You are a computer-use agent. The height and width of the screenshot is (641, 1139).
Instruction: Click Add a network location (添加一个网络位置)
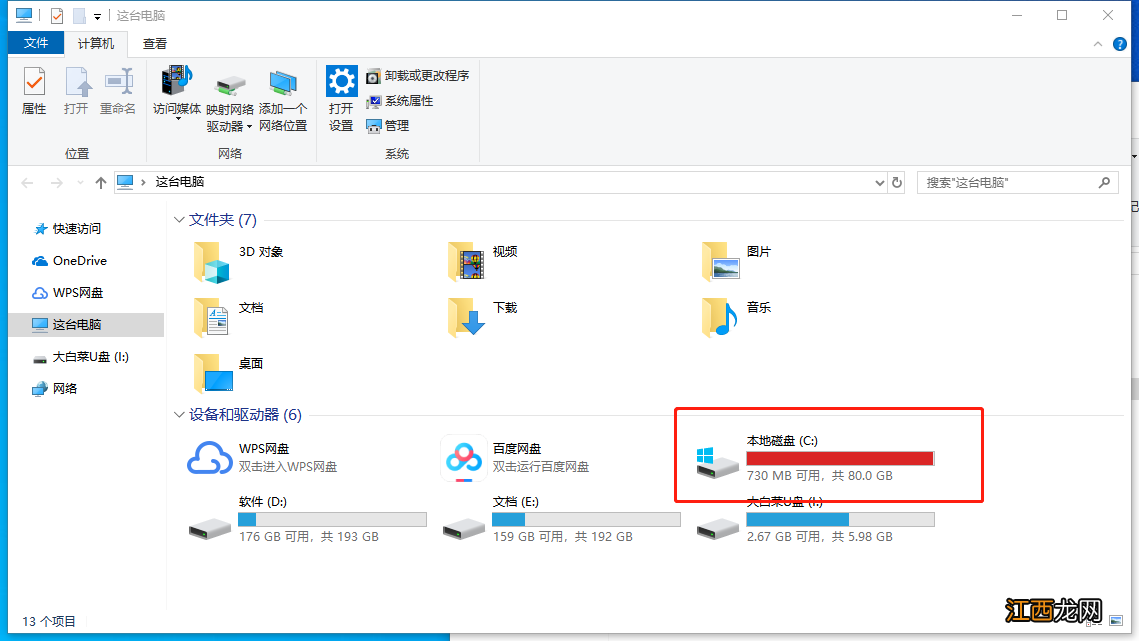point(283,100)
